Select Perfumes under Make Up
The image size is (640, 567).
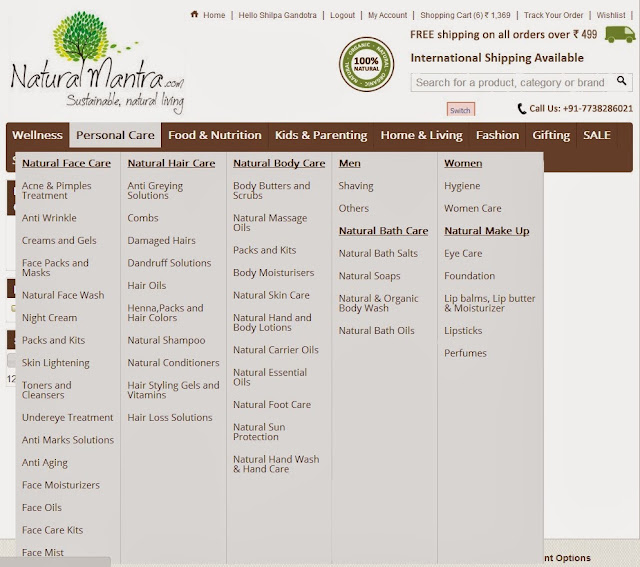click(x=465, y=353)
